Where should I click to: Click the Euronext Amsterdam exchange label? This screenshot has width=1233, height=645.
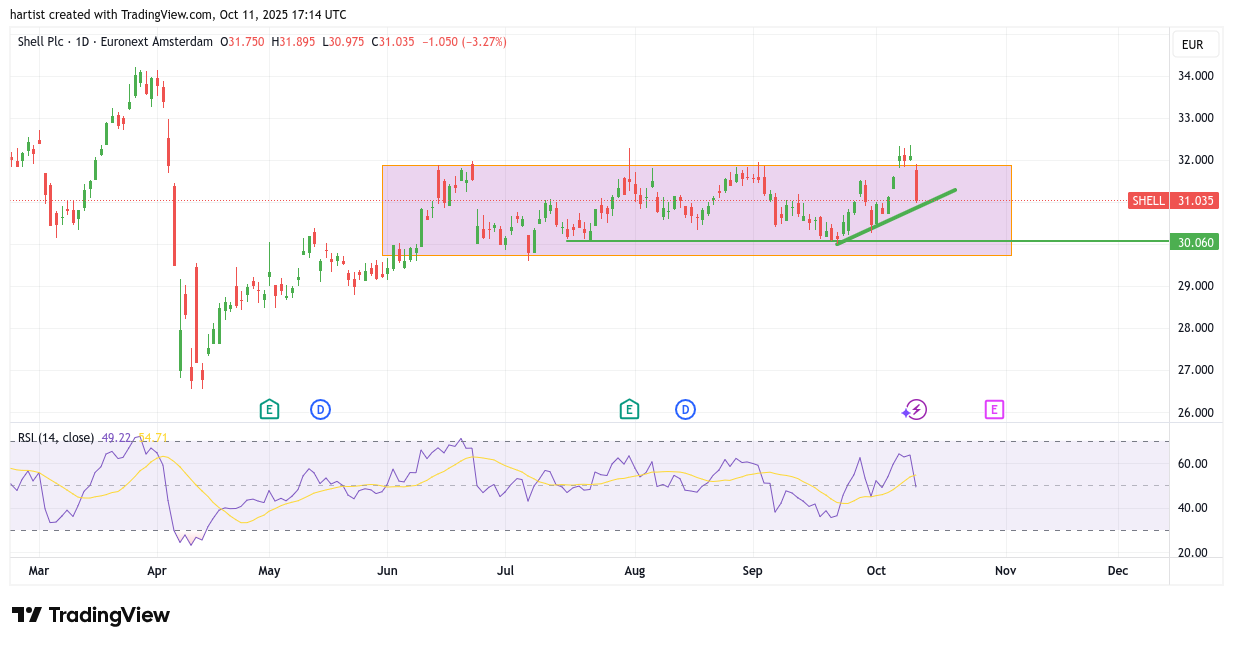point(166,42)
